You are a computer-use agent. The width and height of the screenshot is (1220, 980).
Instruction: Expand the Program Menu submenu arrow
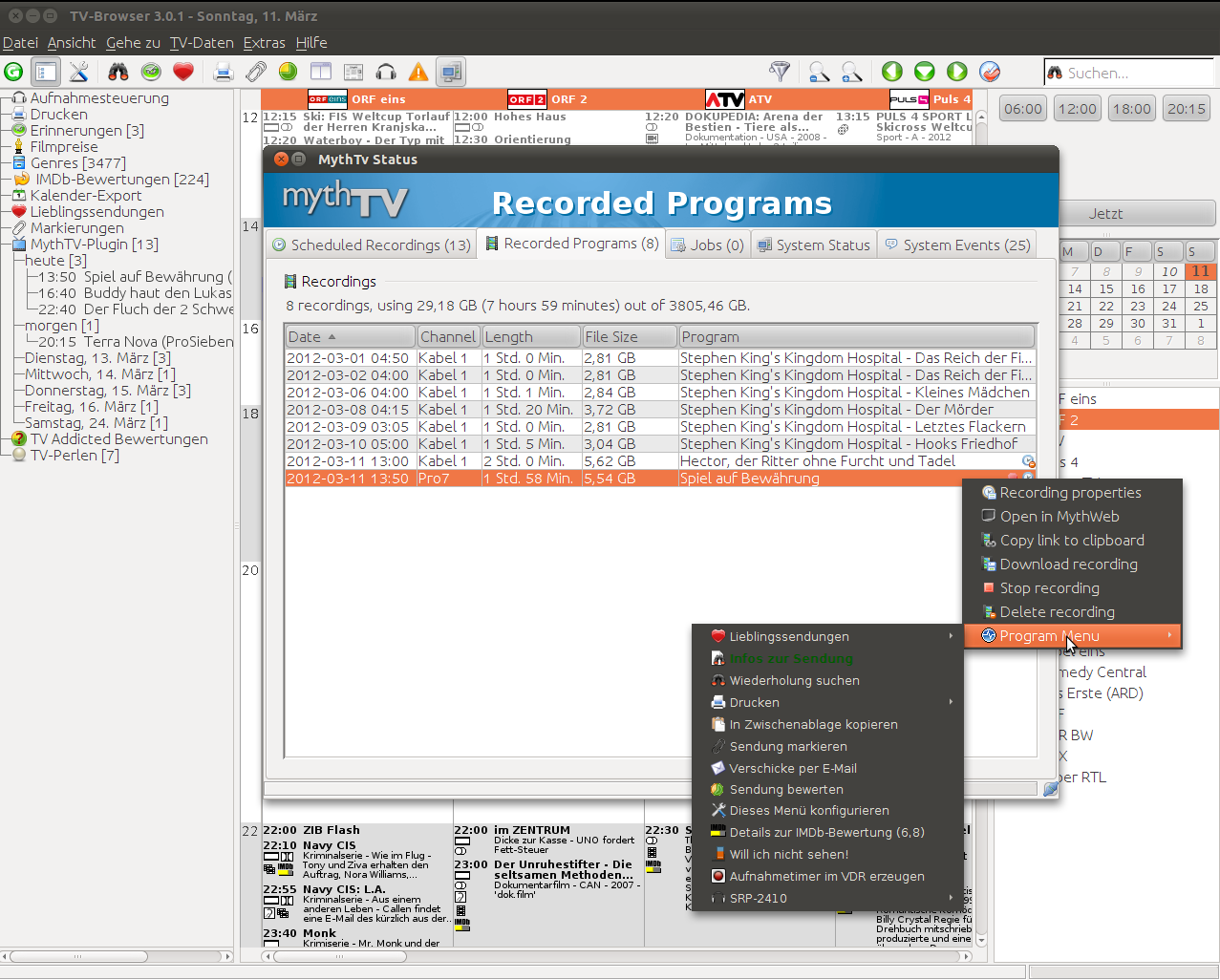coord(1169,636)
